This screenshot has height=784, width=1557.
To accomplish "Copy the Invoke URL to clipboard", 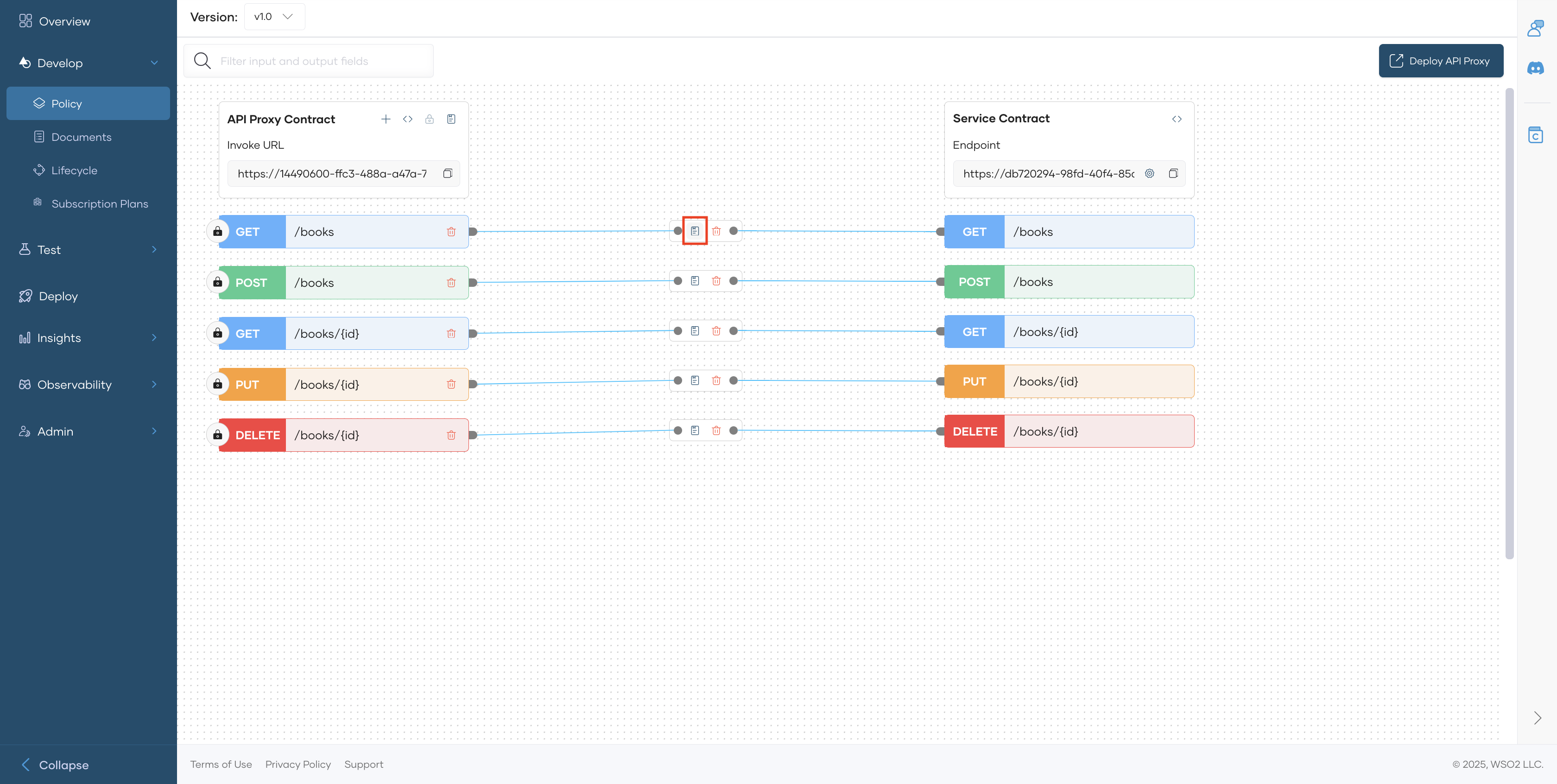I will 447,173.
